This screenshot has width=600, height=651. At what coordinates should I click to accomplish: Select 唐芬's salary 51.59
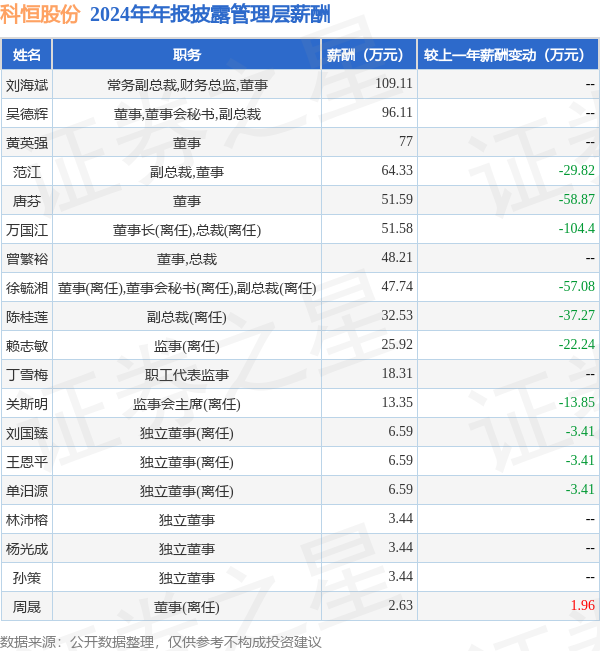pos(397,199)
